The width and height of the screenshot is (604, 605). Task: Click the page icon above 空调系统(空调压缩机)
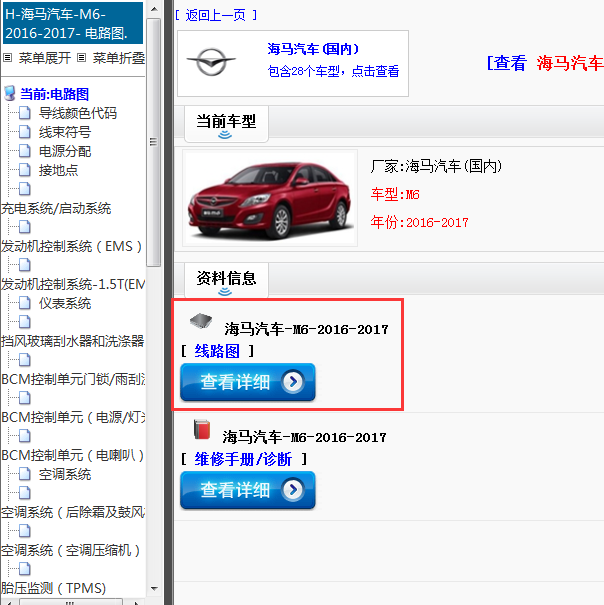[25, 531]
